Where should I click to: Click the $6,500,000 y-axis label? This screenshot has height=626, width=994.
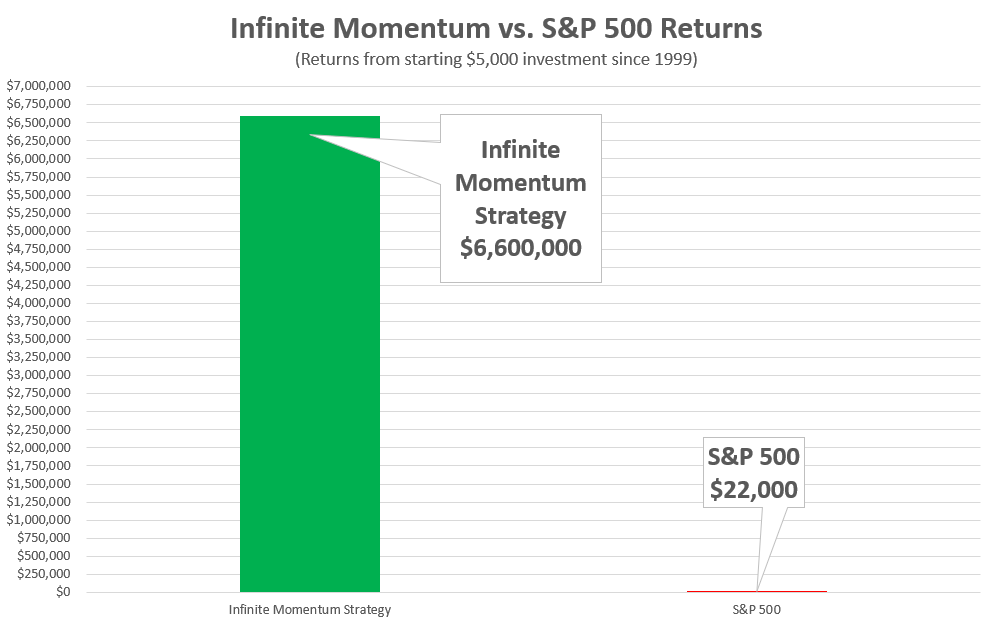coord(39,122)
